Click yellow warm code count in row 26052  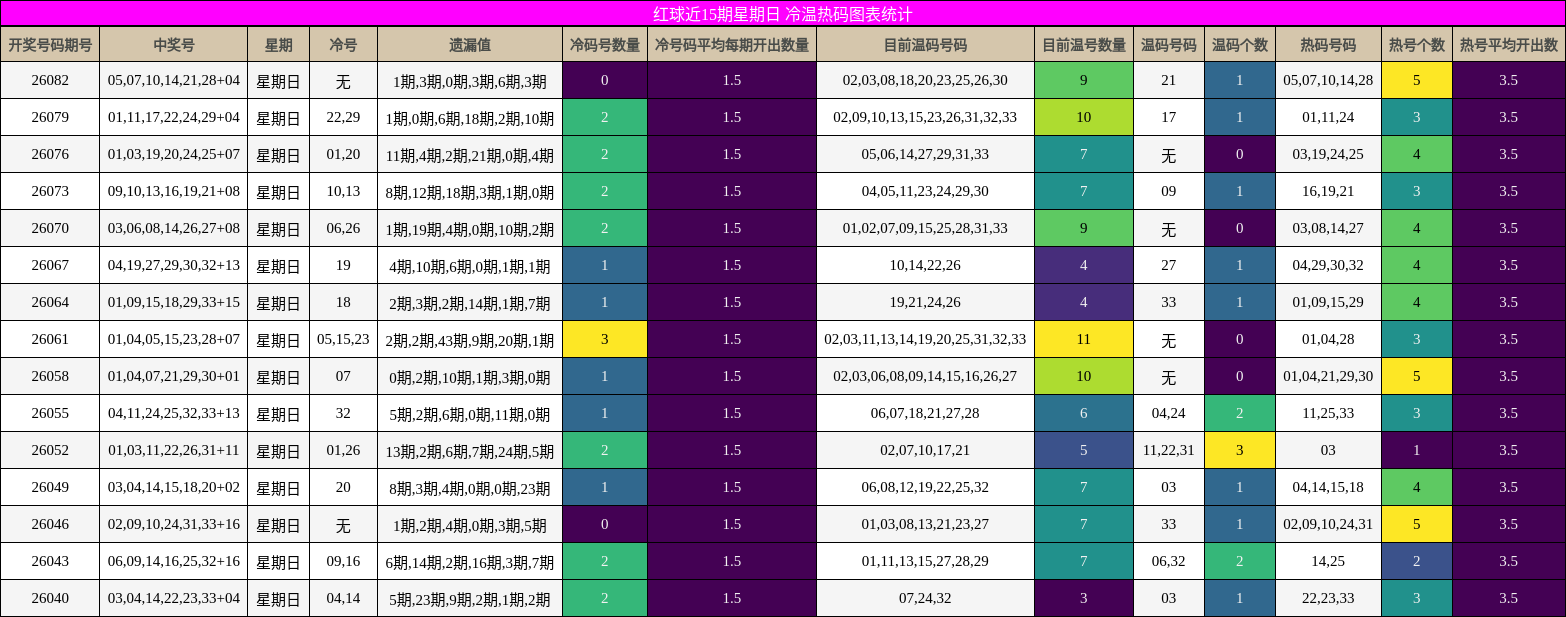click(1240, 450)
